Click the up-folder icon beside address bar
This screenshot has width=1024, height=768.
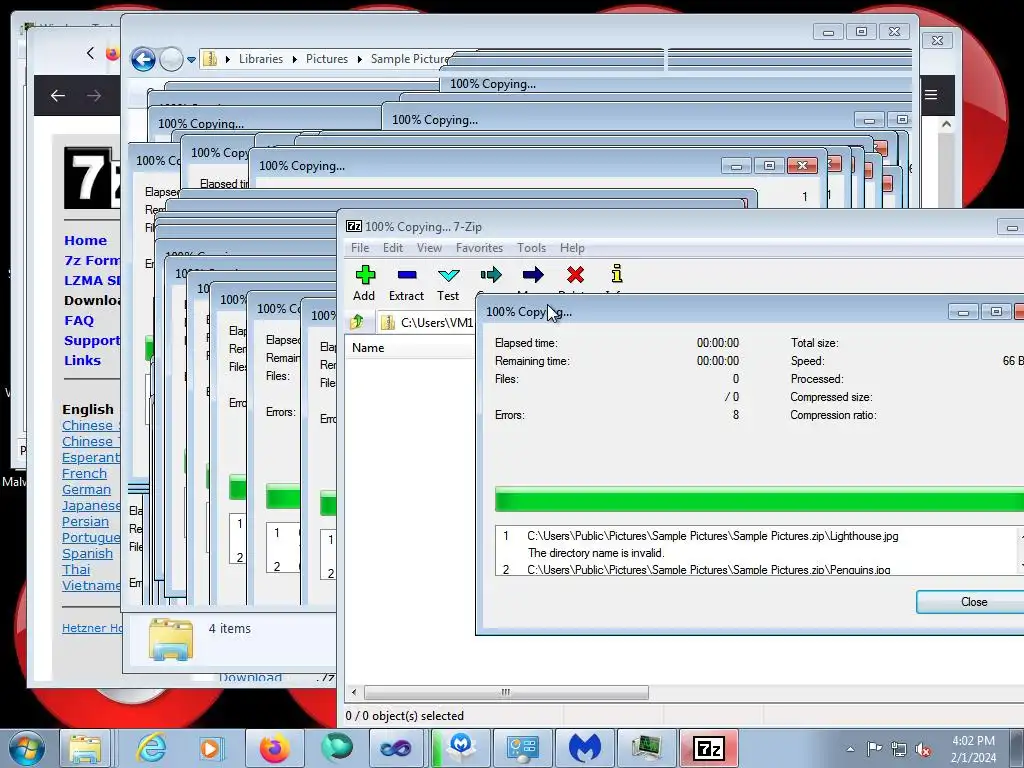click(x=357, y=322)
